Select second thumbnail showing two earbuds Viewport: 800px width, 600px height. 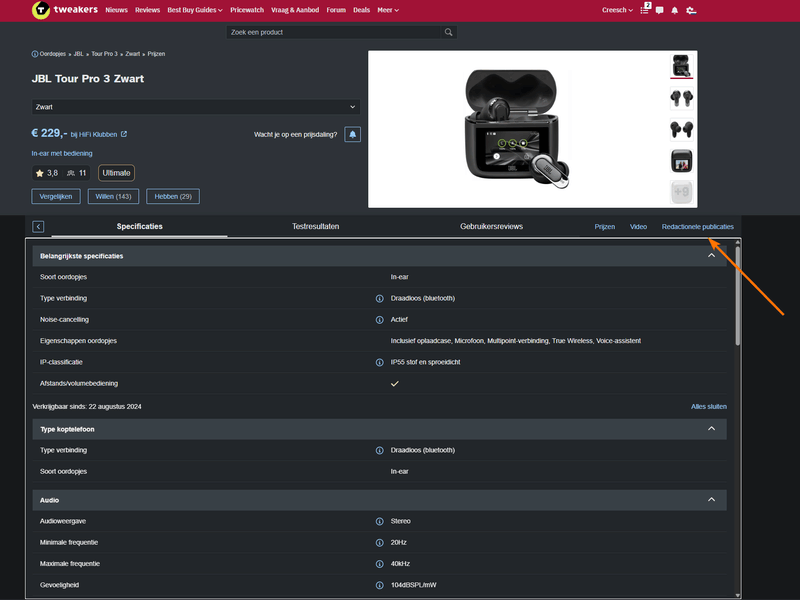(x=682, y=98)
